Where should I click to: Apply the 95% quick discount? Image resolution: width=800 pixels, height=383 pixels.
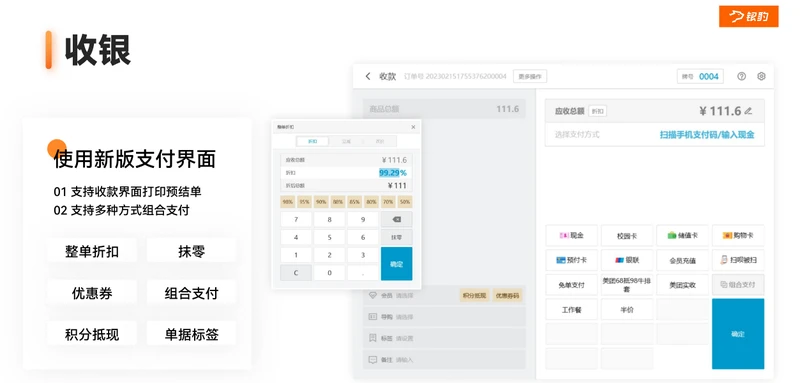(305, 201)
